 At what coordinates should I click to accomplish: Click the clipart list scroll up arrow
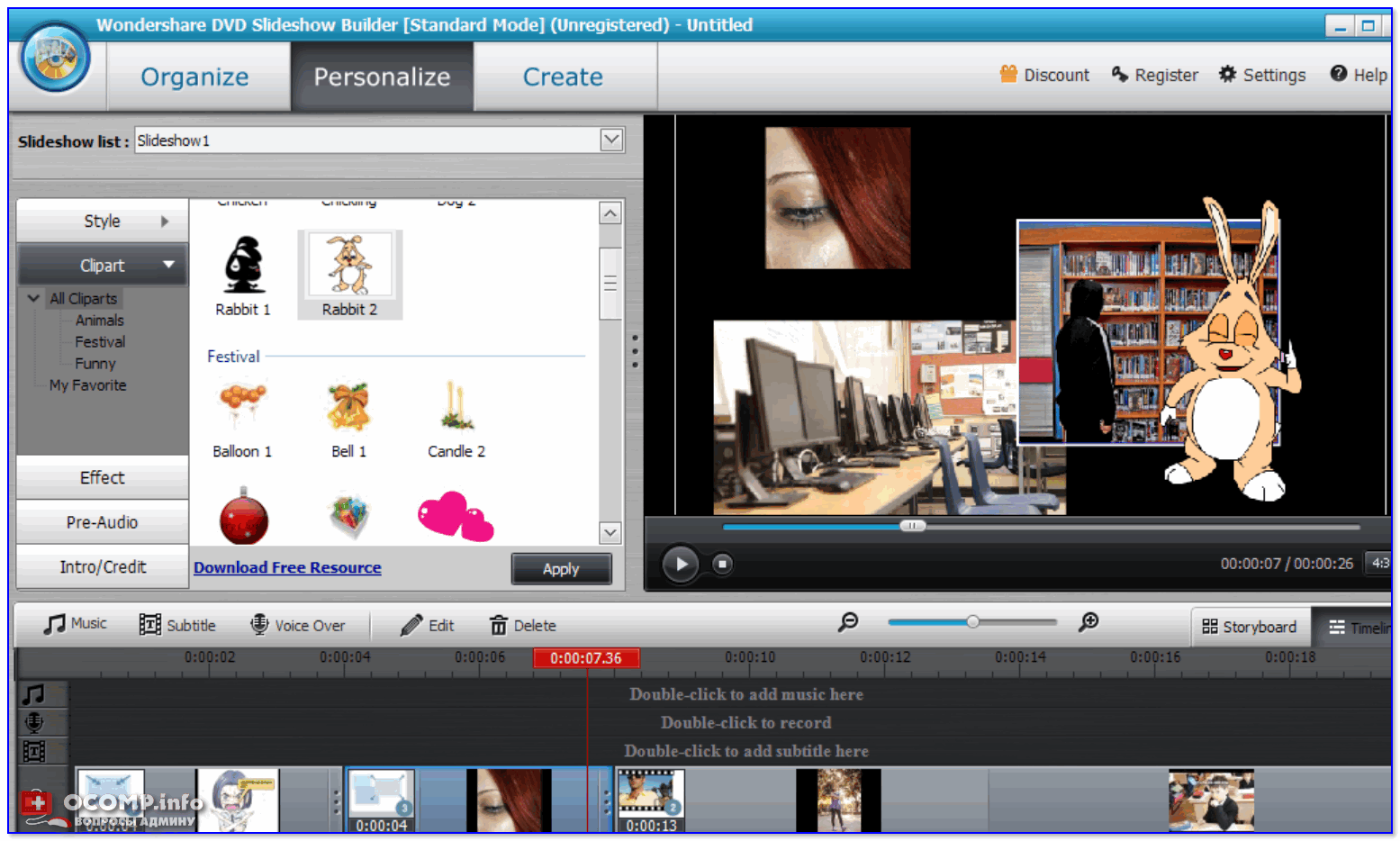(x=610, y=213)
